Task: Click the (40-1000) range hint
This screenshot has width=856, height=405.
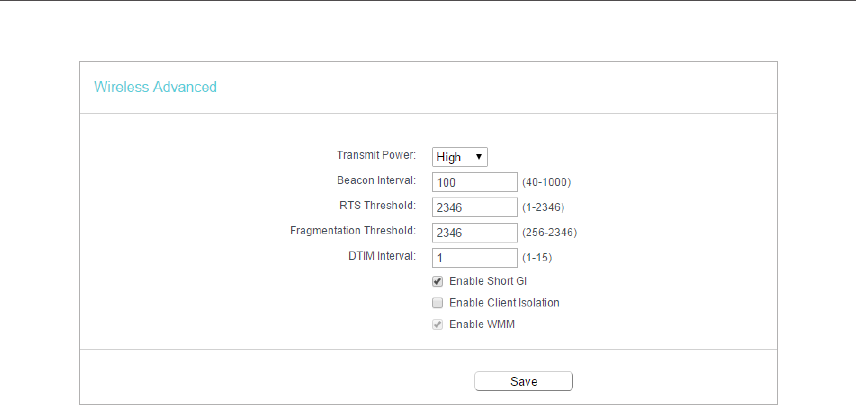Action: click(x=546, y=182)
